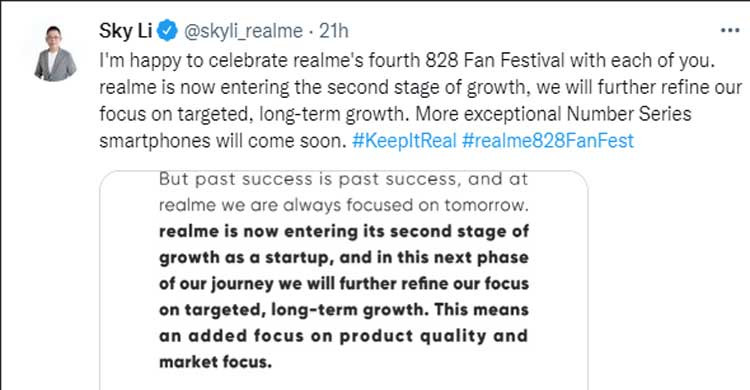Viewport: 750px width, 390px height.
Task: Follow the #KeepItReal hashtag
Action: click(404, 141)
